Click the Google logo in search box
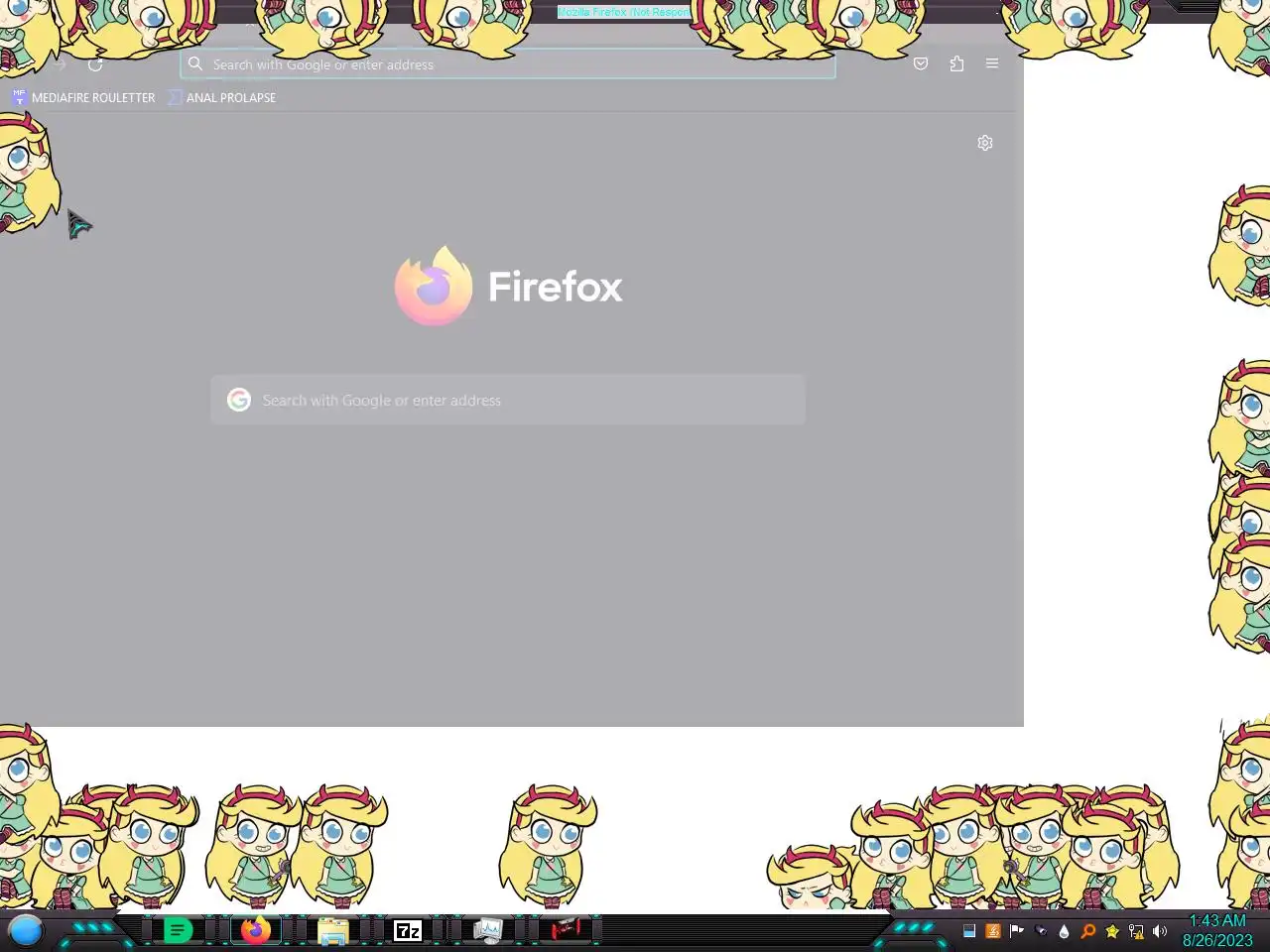Image resolution: width=1270 pixels, height=952 pixels. click(239, 400)
